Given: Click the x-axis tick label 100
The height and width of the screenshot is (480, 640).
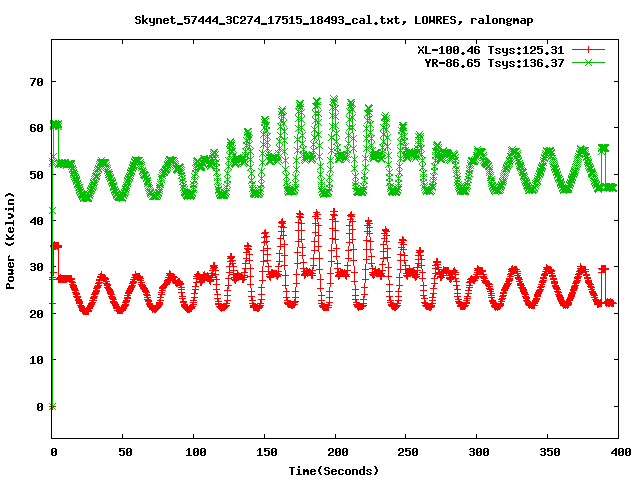Looking at the screenshot, I should pyautogui.click(x=196, y=452).
